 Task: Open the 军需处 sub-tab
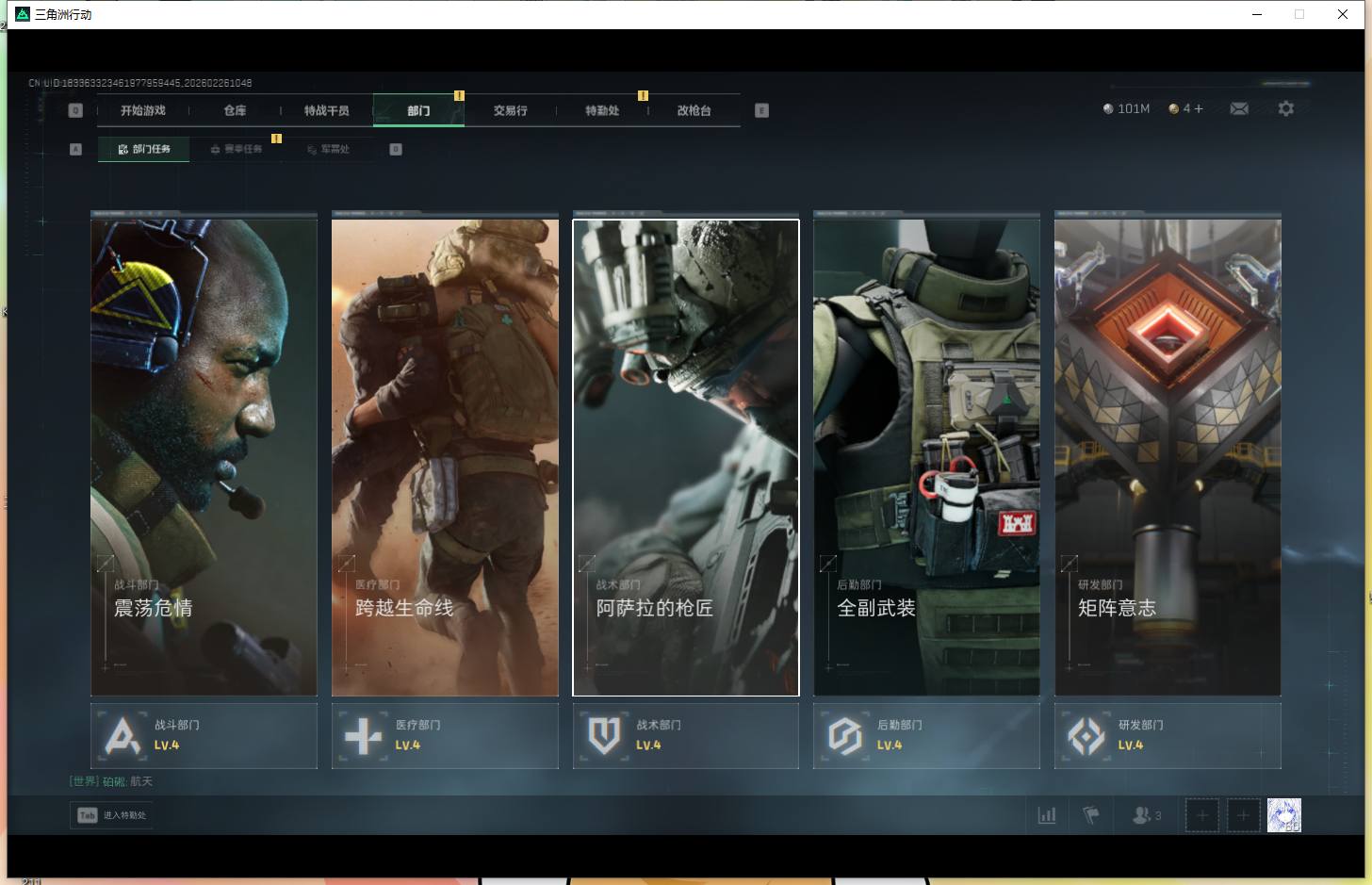pyautogui.click(x=328, y=149)
